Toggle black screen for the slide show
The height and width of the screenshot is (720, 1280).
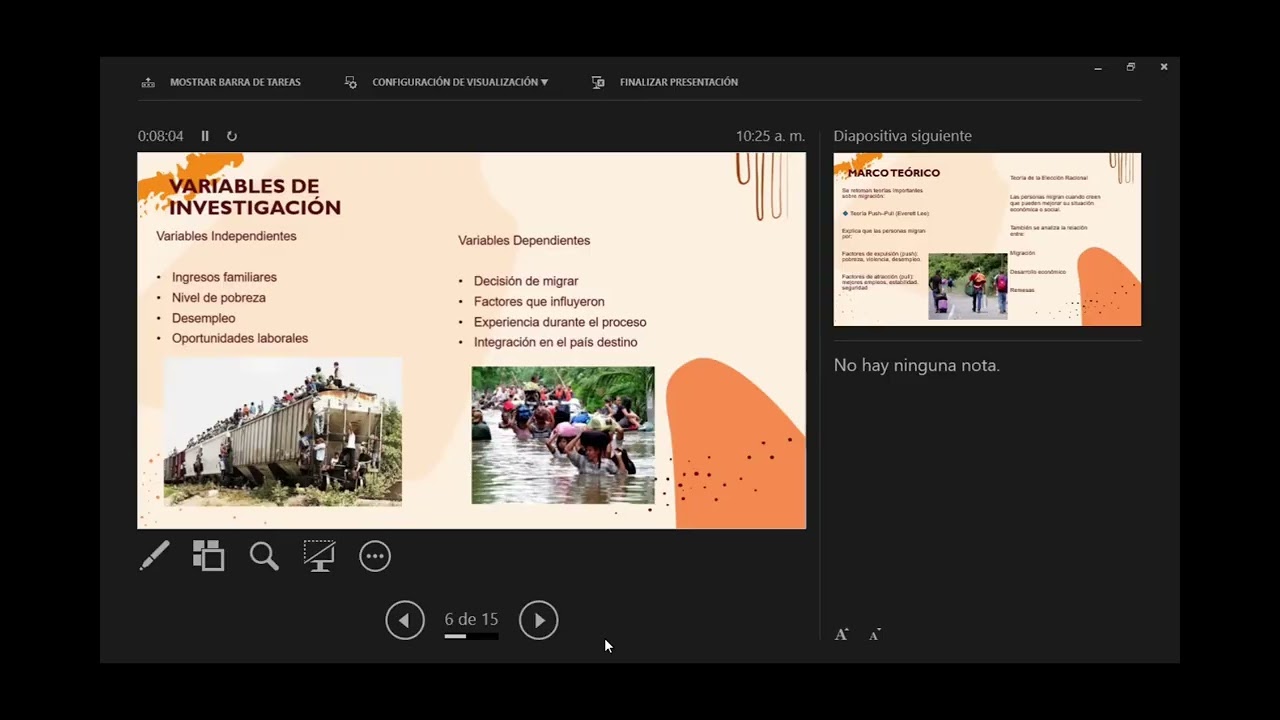point(319,556)
